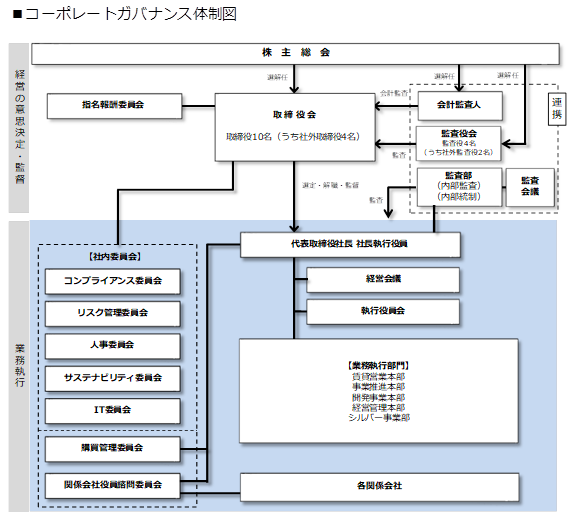Click the 監査会議 box

point(530,187)
